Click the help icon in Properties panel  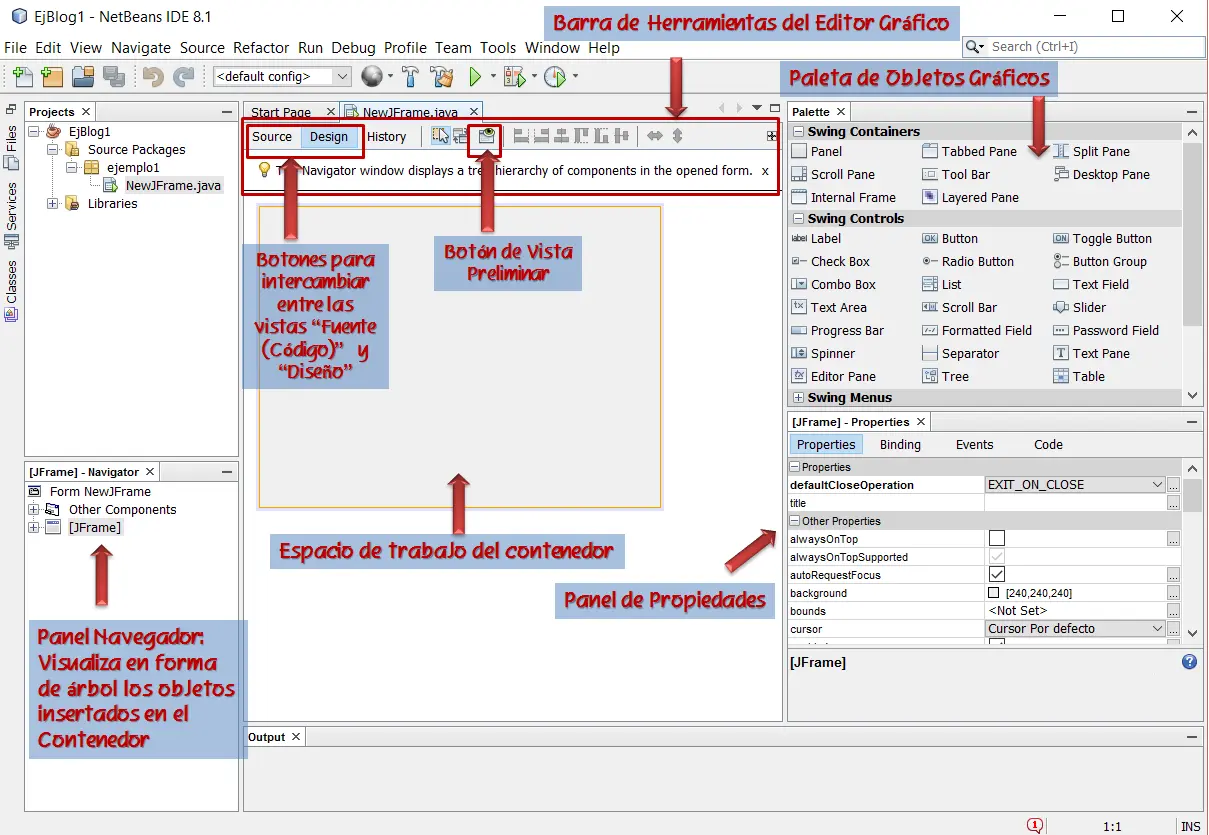[x=1189, y=662]
